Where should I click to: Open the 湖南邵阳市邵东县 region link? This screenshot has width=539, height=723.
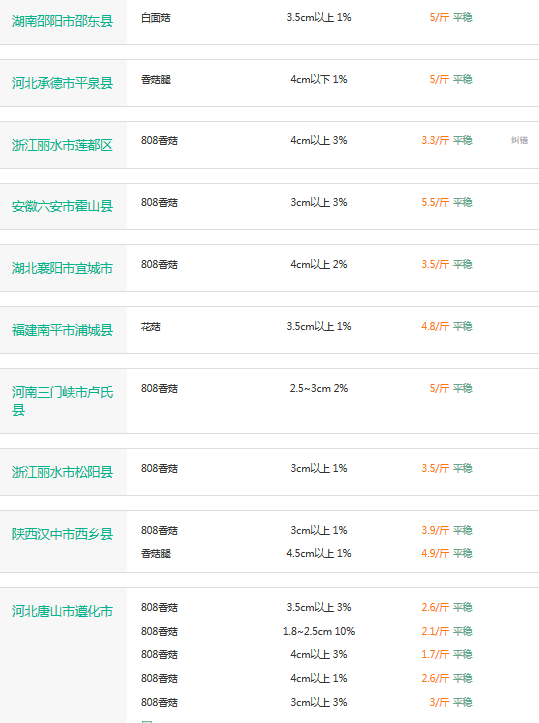tap(62, 21)
